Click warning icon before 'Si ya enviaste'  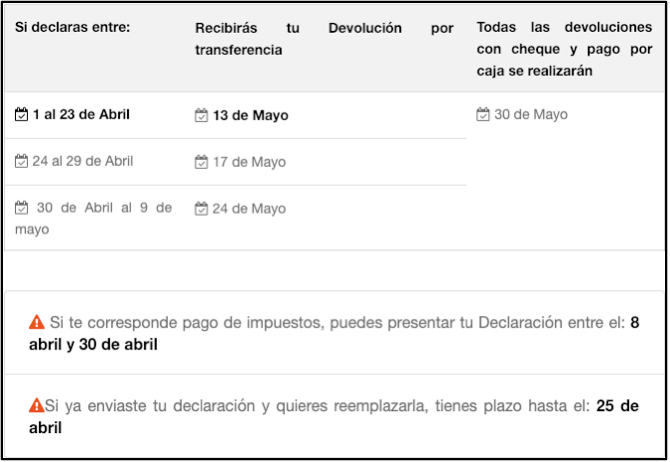click(36, 405)
